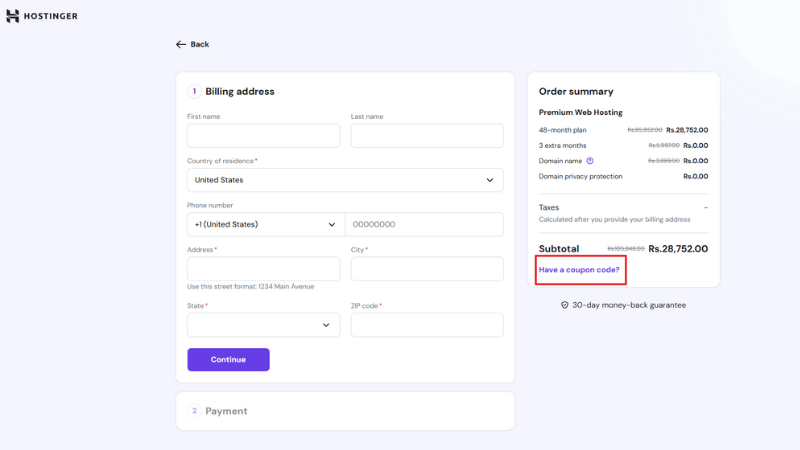Click the Taxes row label
The width and height of the screenshot is (800, 450).
(x=549, y=208)
